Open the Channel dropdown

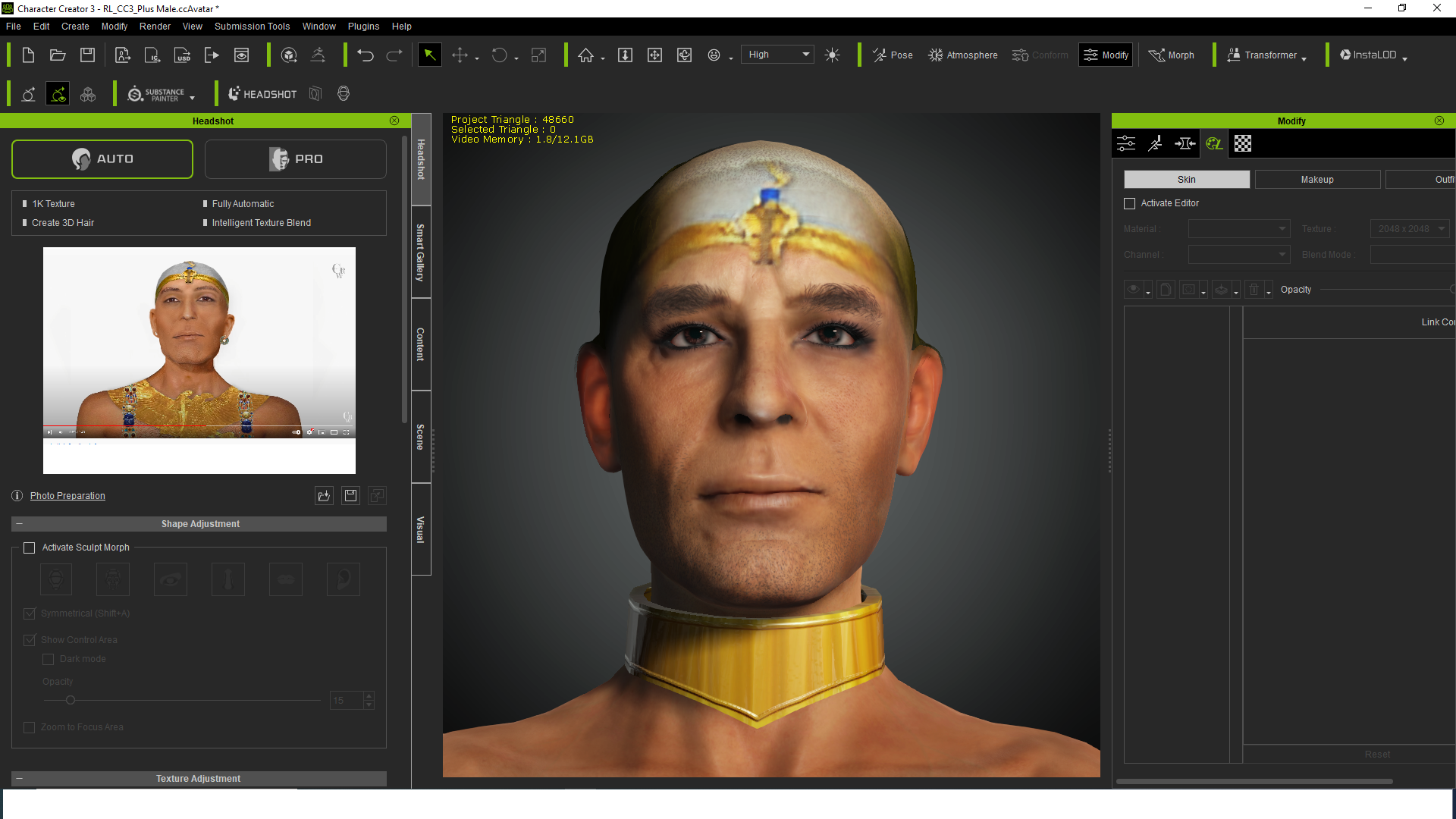coord(1238,255)
